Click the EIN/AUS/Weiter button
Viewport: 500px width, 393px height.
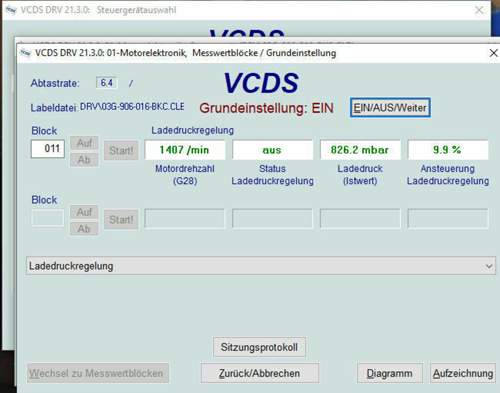[390, 108]
